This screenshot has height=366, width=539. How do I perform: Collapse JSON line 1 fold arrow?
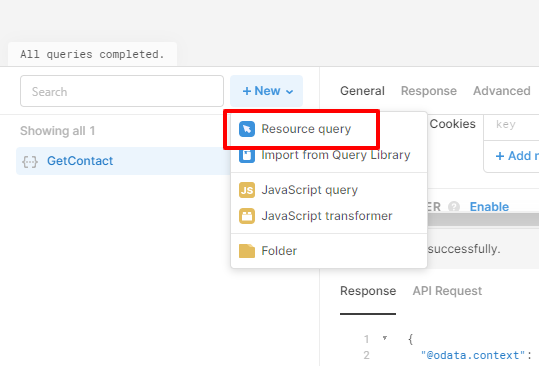click(x=385, y=339)
